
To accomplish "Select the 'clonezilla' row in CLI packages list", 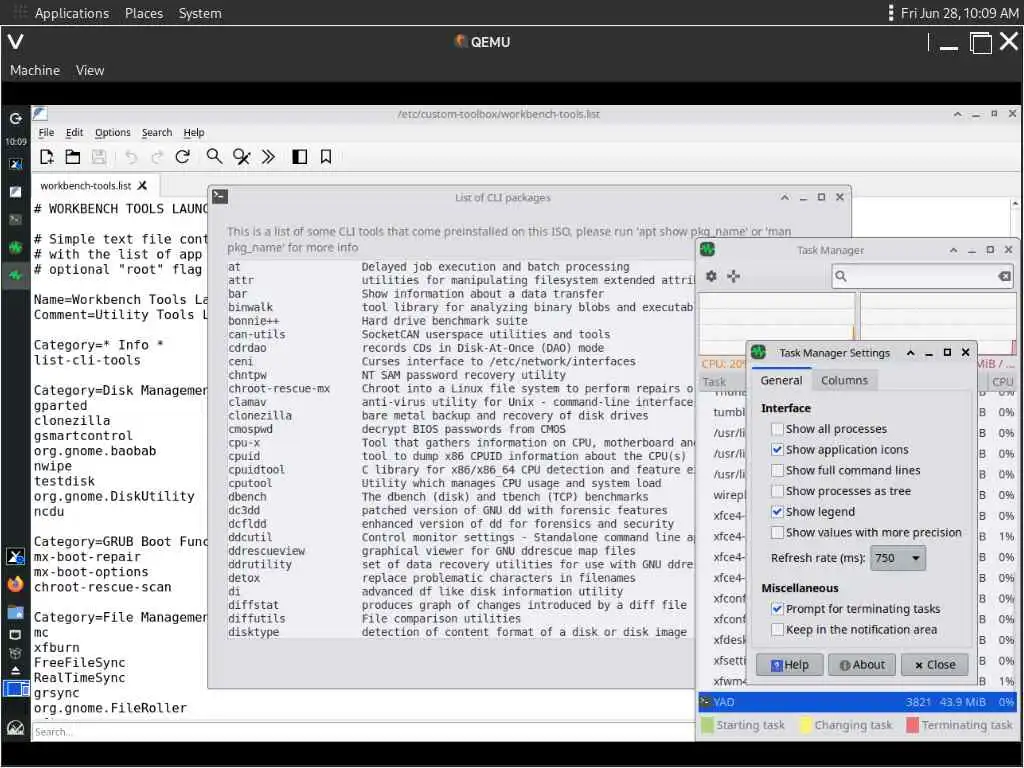I will (x=460, y=416).
